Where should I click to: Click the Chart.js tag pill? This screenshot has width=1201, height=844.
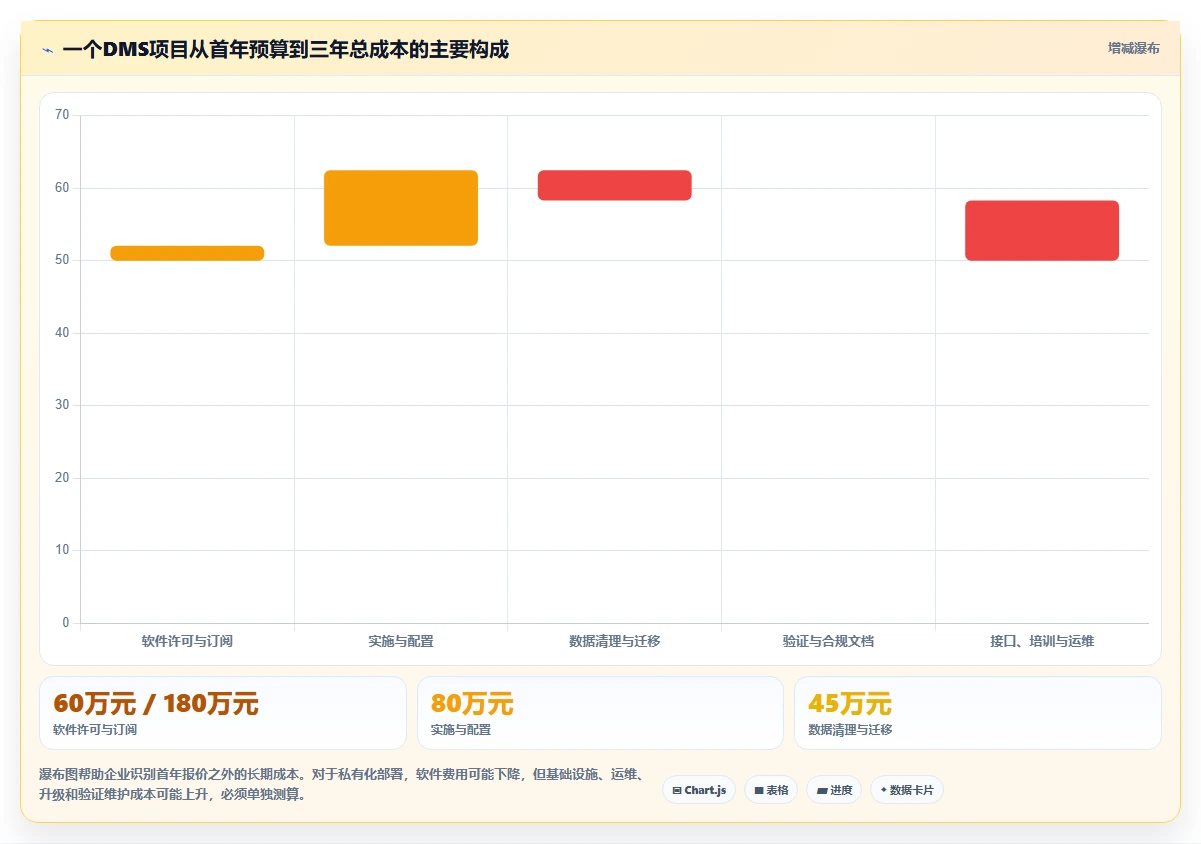click(x=699, y=790)
